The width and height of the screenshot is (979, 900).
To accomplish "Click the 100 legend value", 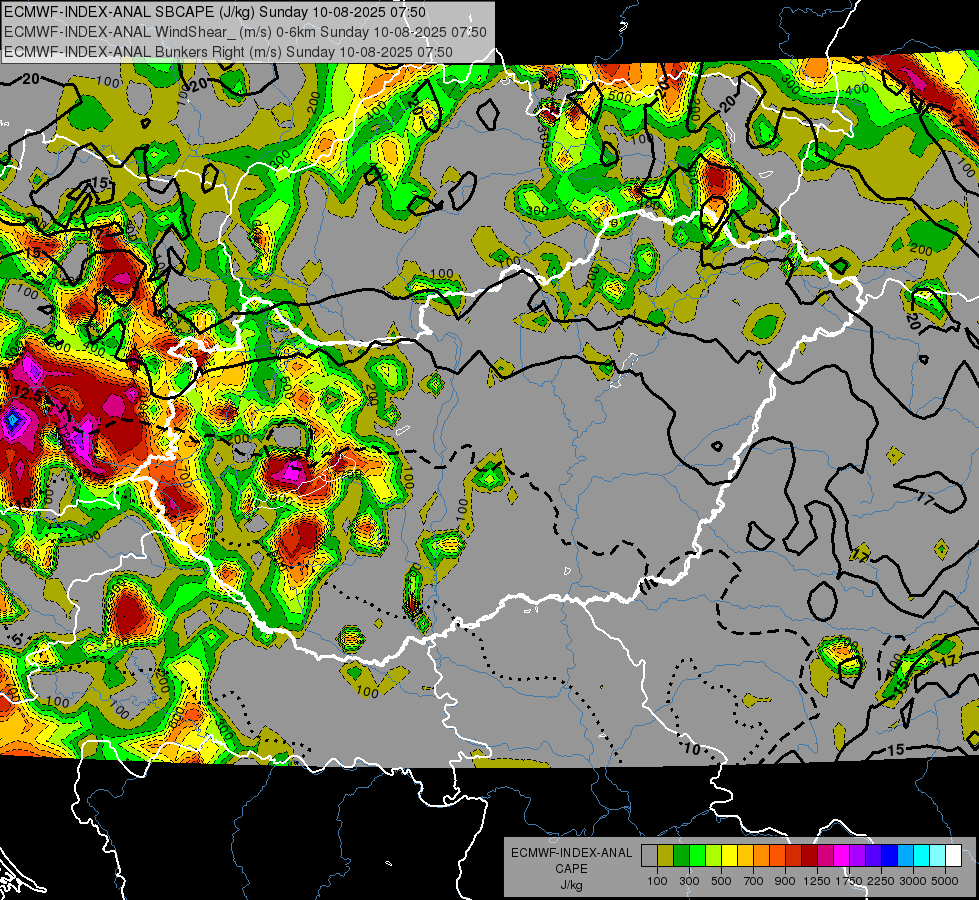I will click(657, 881).
